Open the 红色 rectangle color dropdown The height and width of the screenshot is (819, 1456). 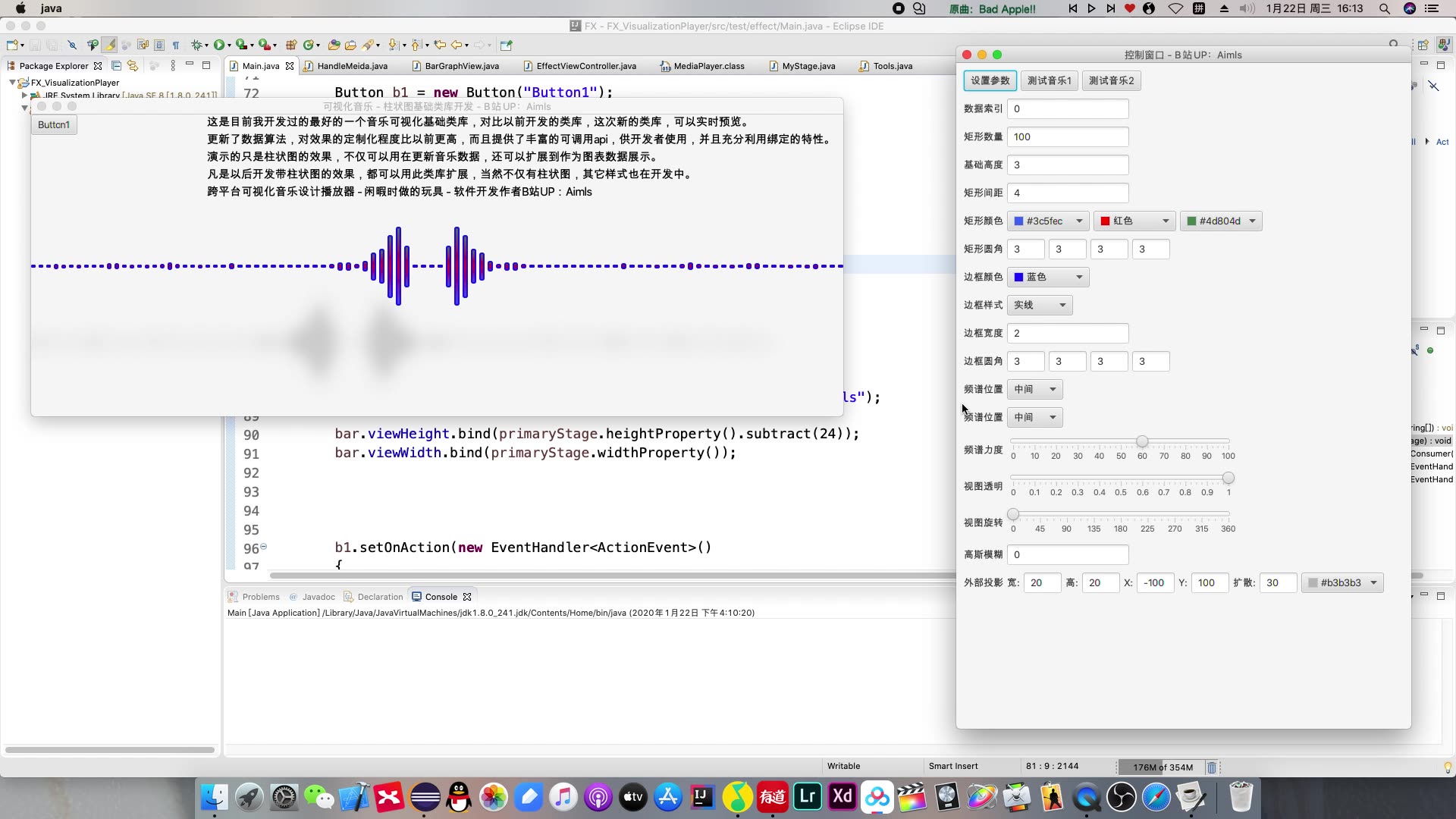pos(1134,221)
